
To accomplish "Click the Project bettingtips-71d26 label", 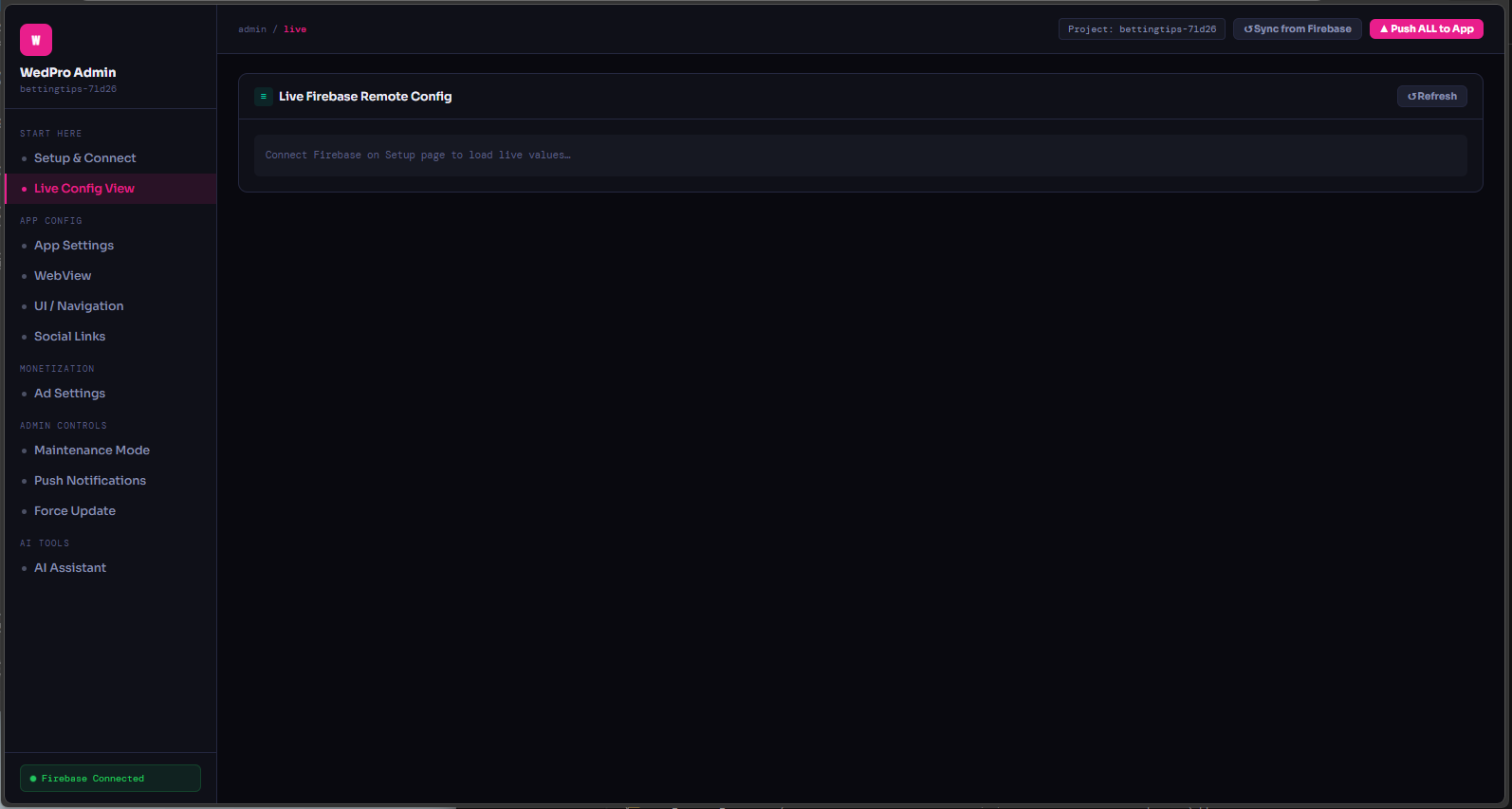I will point(1141,28).
